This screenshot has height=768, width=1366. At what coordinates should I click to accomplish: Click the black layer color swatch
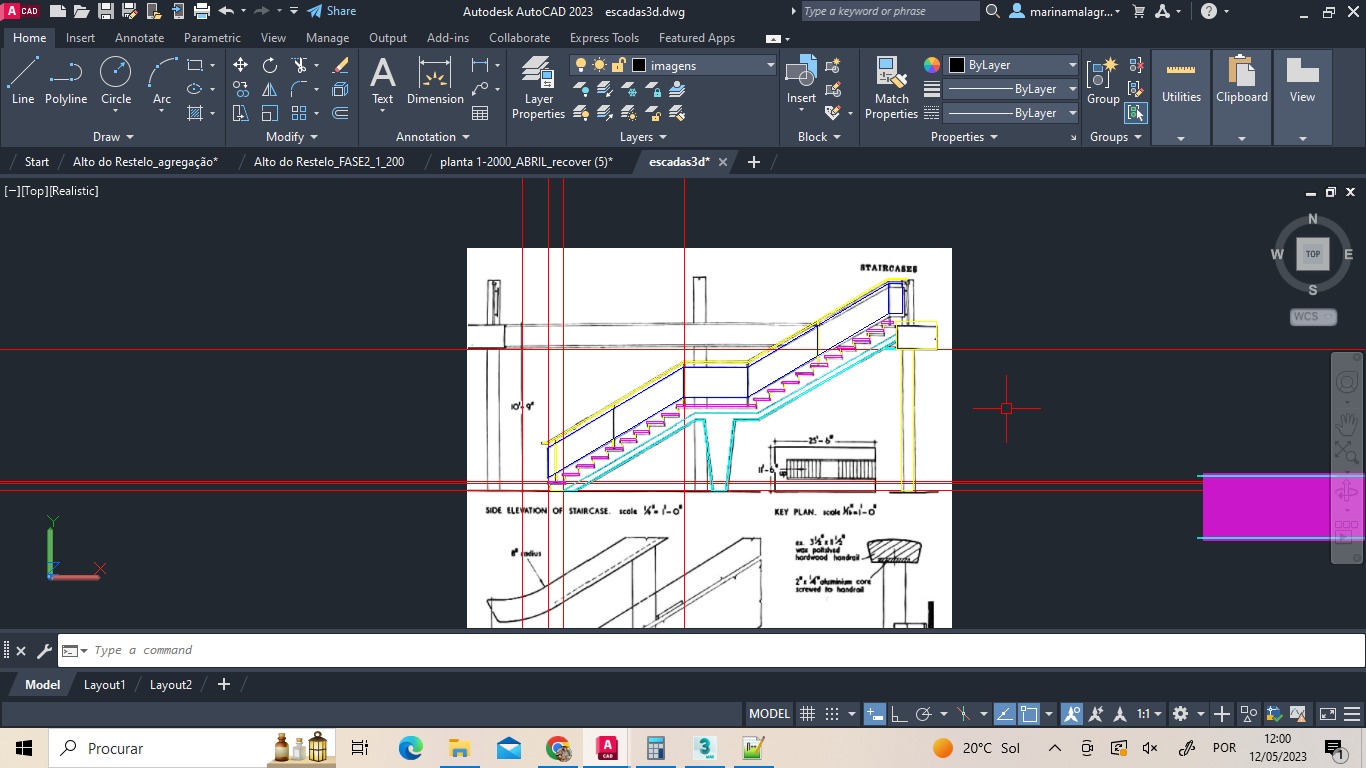point(639,65)
